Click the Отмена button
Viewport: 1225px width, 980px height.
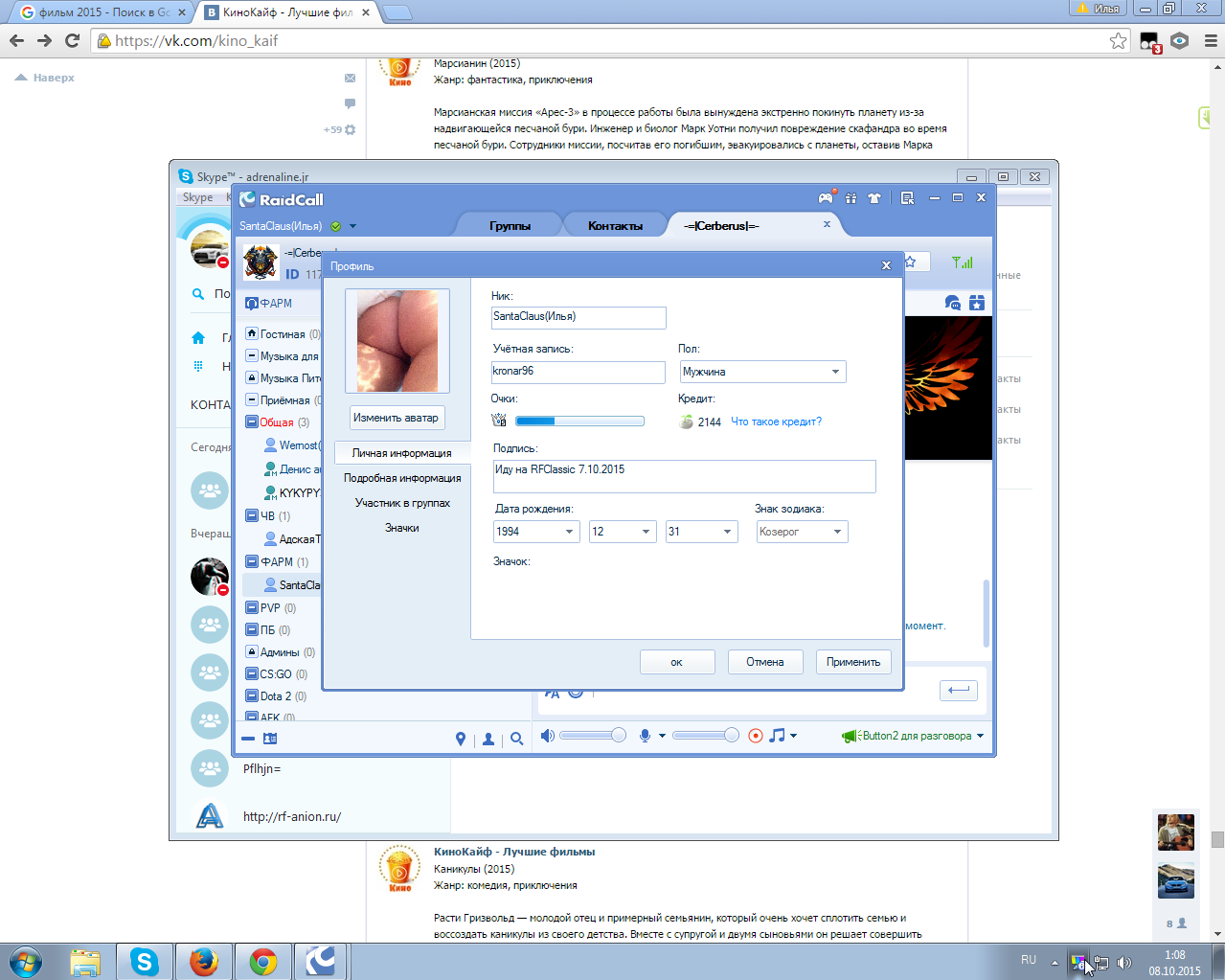click(x=765, y=662)
